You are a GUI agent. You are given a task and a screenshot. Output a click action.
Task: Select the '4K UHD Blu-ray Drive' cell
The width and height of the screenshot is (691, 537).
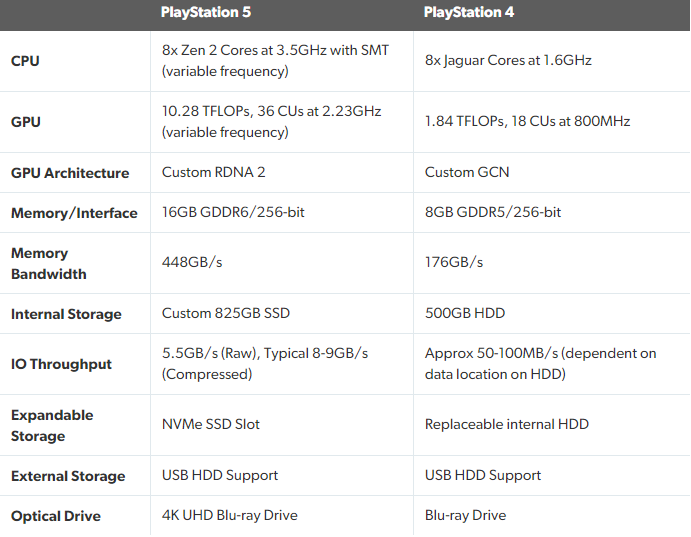tap(230, 515)
